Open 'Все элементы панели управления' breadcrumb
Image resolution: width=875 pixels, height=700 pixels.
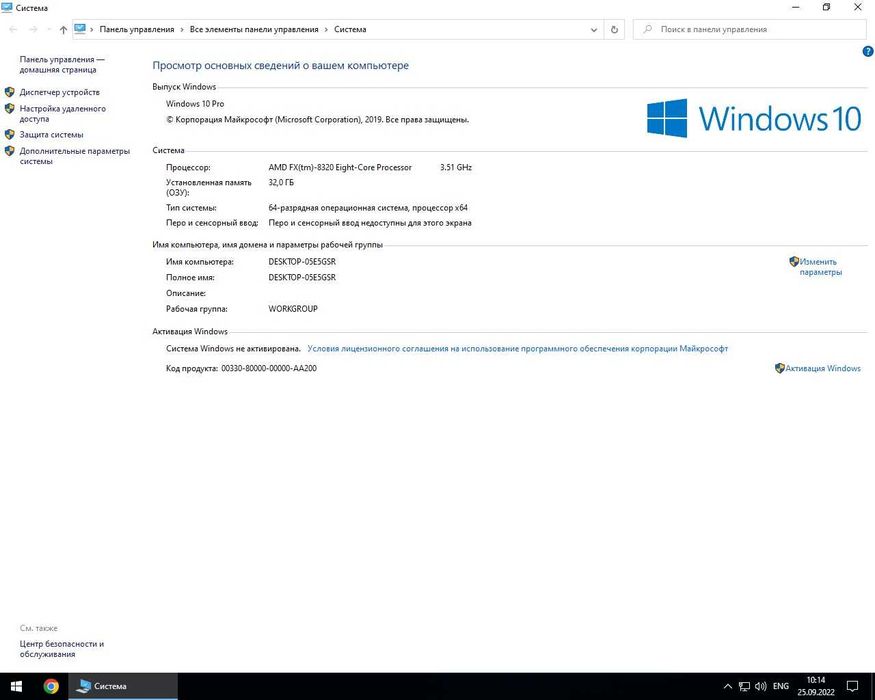coord(254,30)
